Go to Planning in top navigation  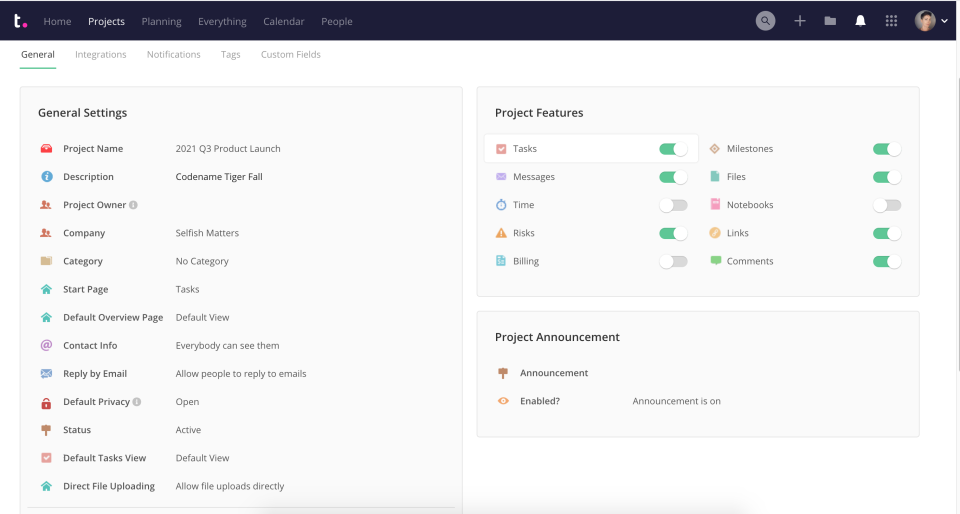pyautogui.click(x=161, y=21)
